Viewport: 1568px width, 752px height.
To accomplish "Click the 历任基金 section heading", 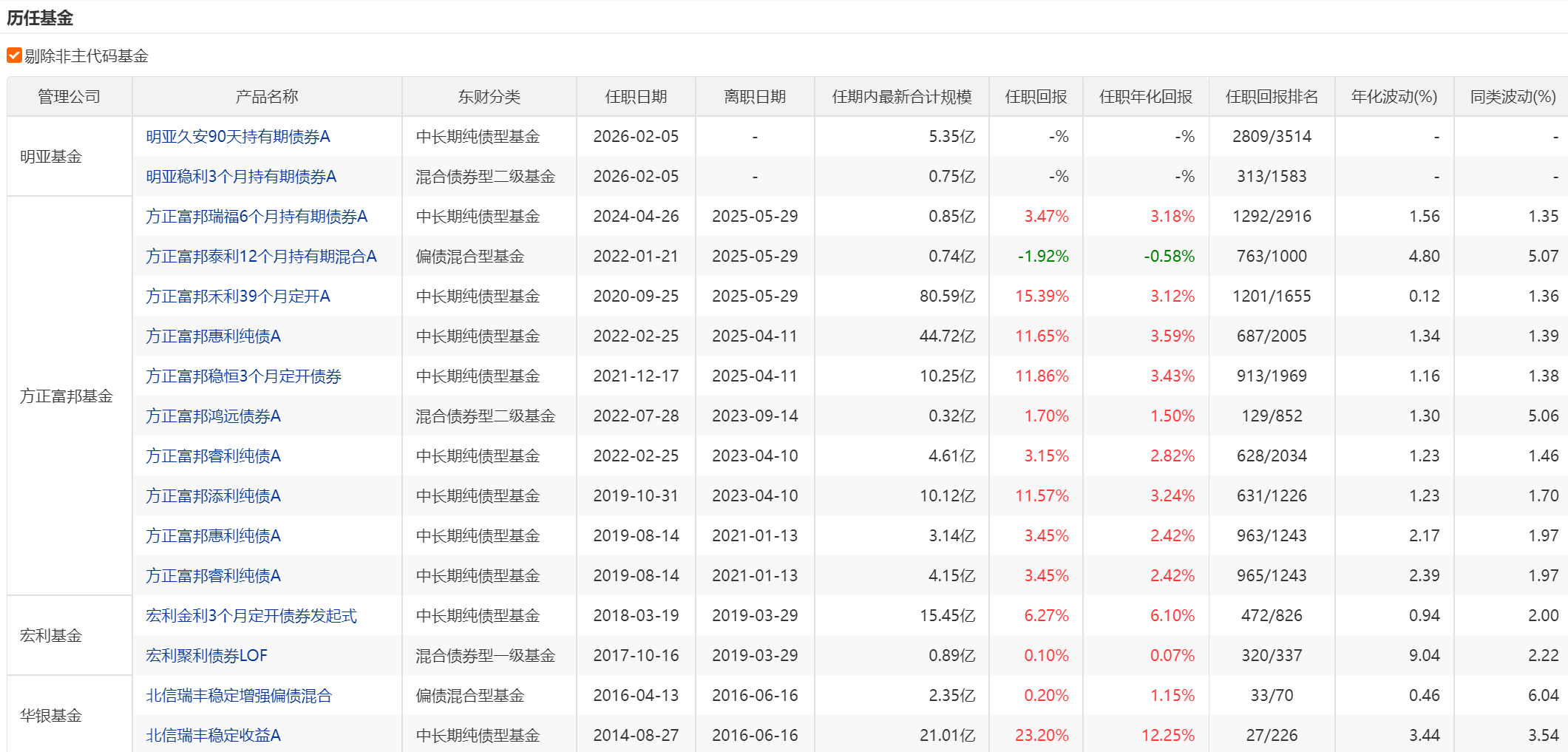I will pos(40,18).
